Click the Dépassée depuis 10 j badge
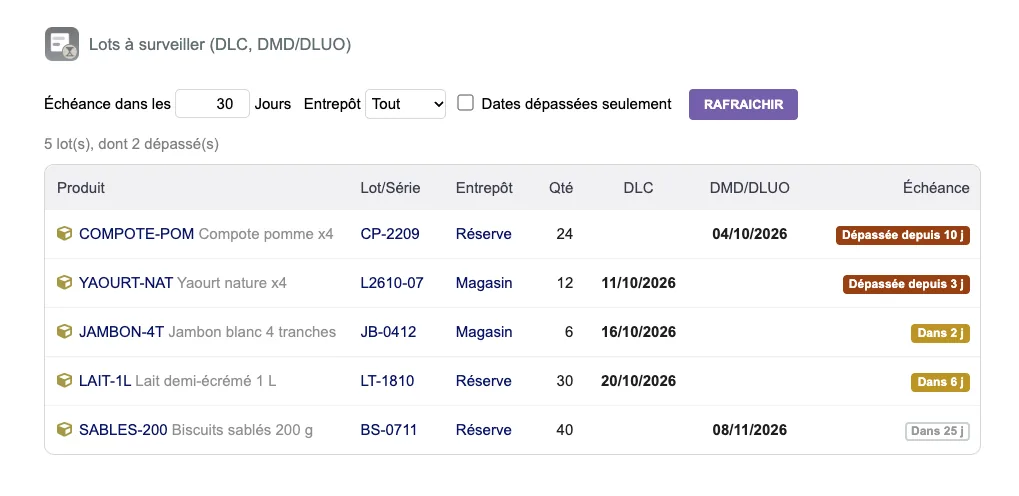 pos(903,235)
